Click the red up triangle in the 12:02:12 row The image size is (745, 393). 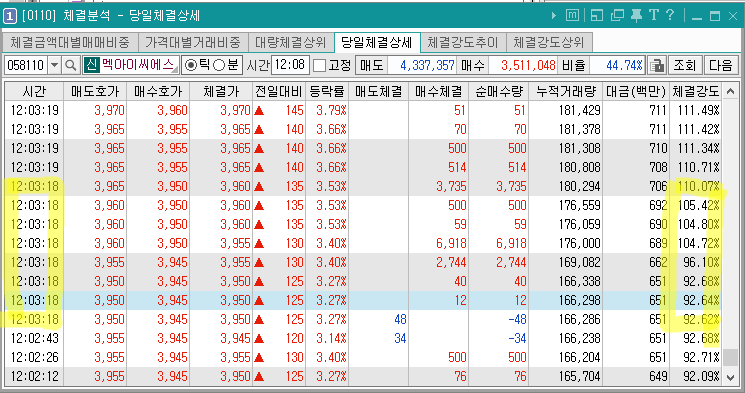[x=259, y=376]
